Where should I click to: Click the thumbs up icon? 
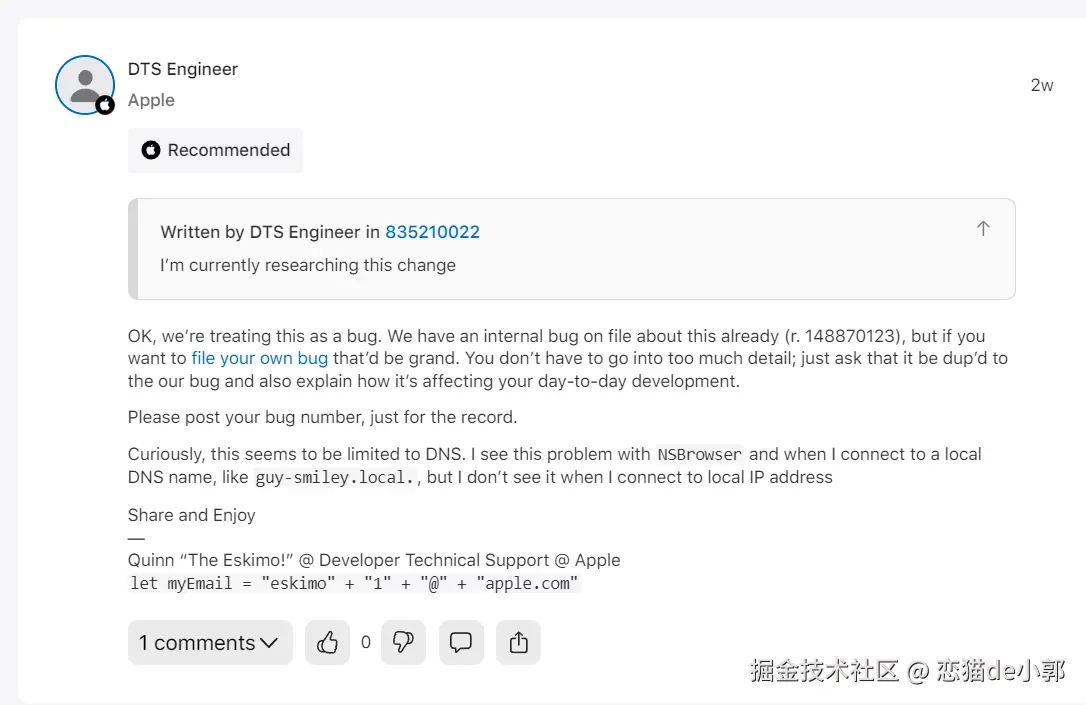[327, 643]
